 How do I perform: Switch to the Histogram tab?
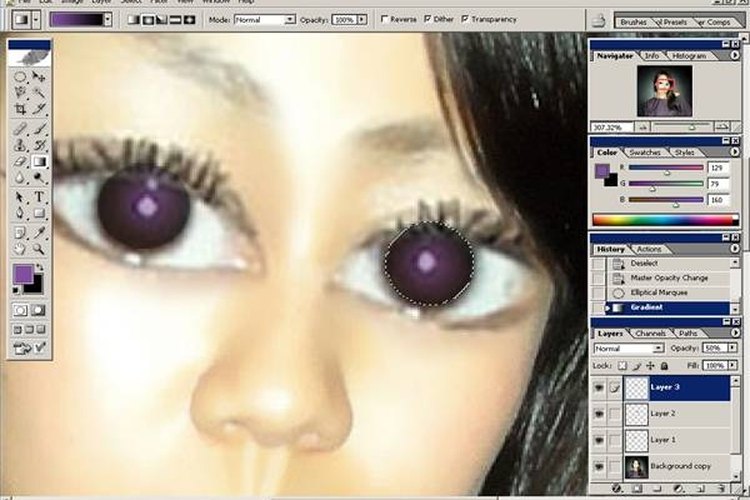coord(689,56)
